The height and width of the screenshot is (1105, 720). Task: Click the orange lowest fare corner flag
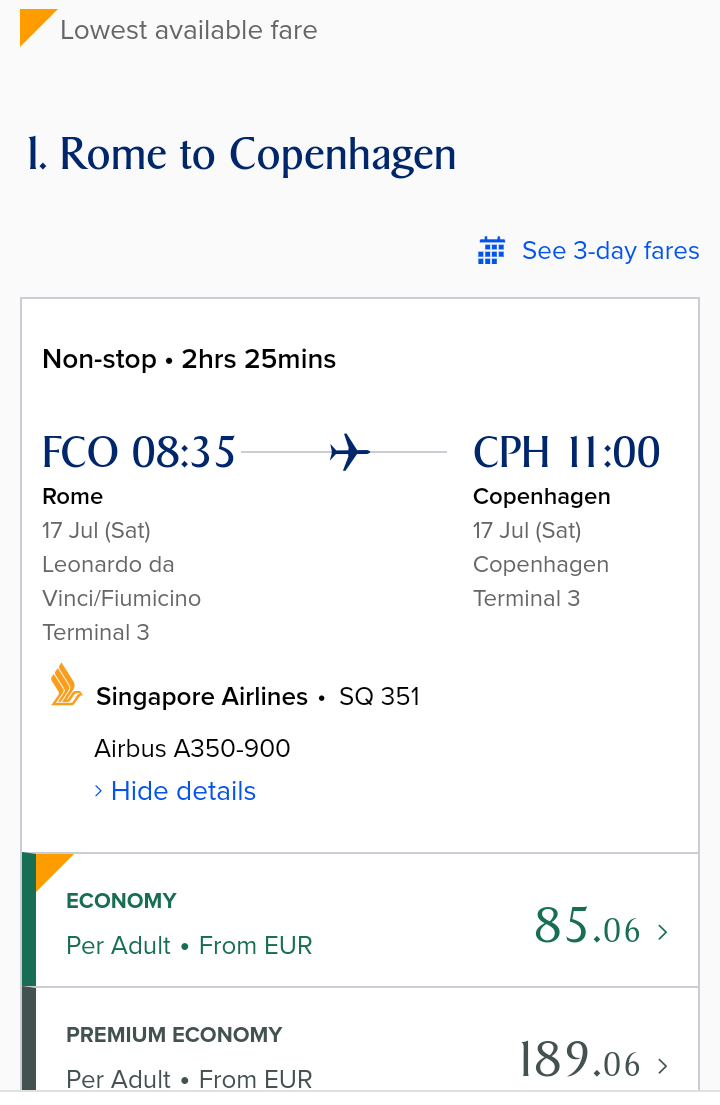click(38, 27)
